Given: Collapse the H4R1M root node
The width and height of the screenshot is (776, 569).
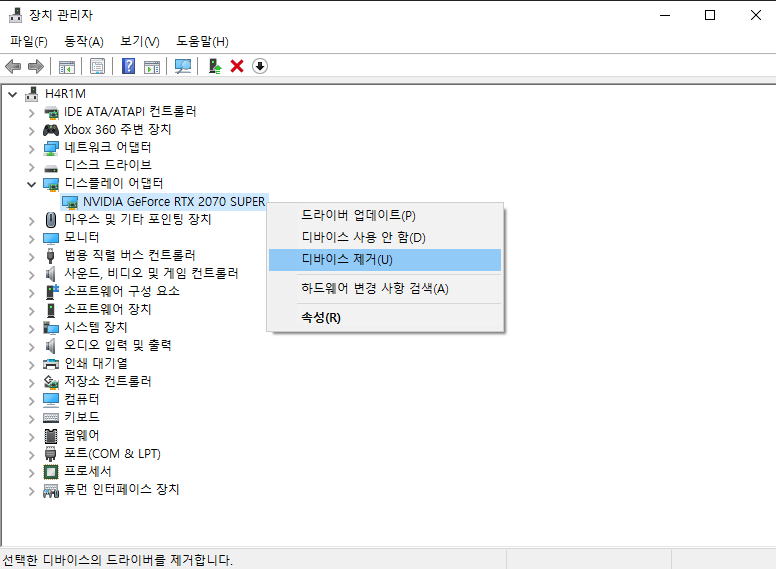Looking at the screenshot, I should tap(13, 94).
